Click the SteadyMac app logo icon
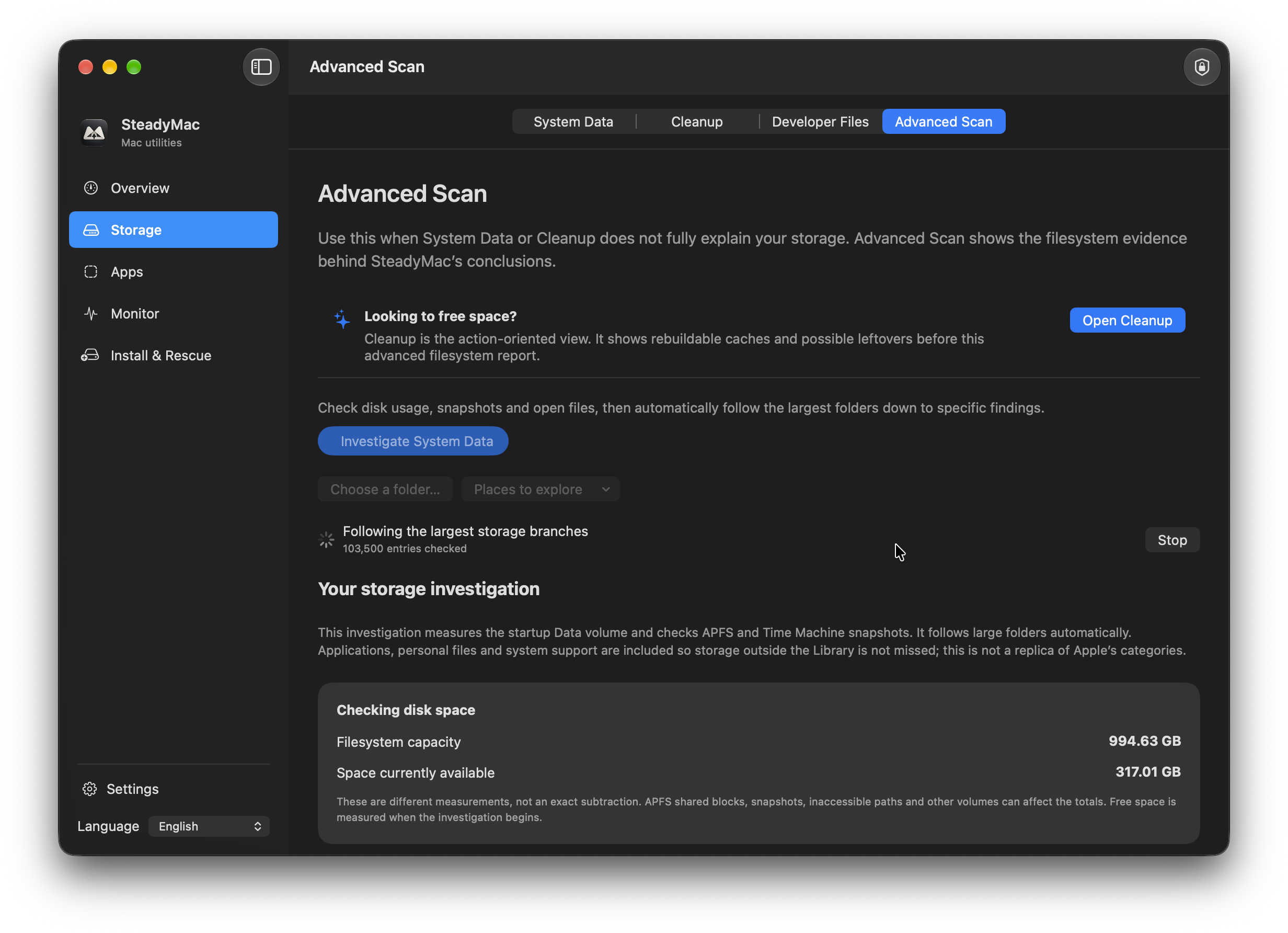 [94, 132]
